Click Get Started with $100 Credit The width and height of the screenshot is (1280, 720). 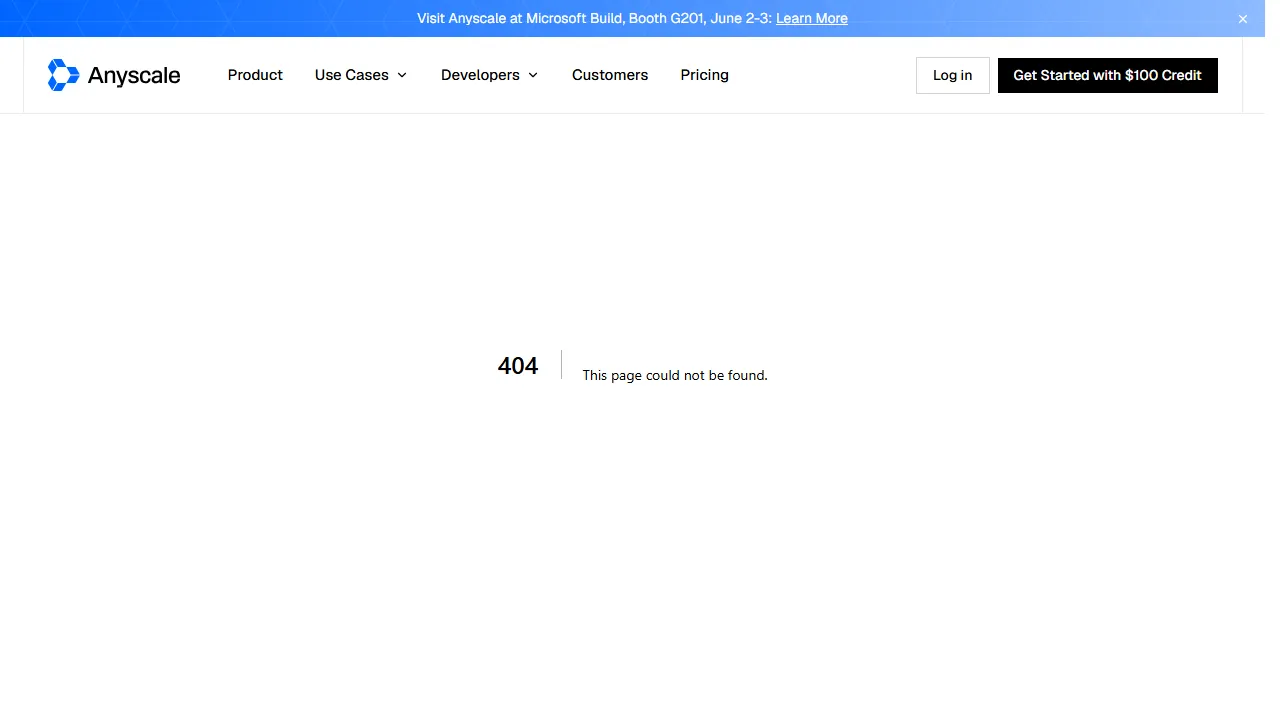(1108, 75)
